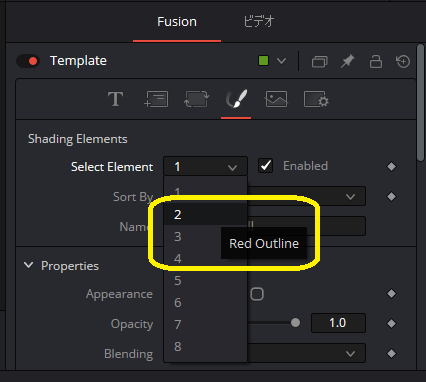Click the Shading Elements heading
This screenshot has height=382, width=426.
tap(78, 139)
